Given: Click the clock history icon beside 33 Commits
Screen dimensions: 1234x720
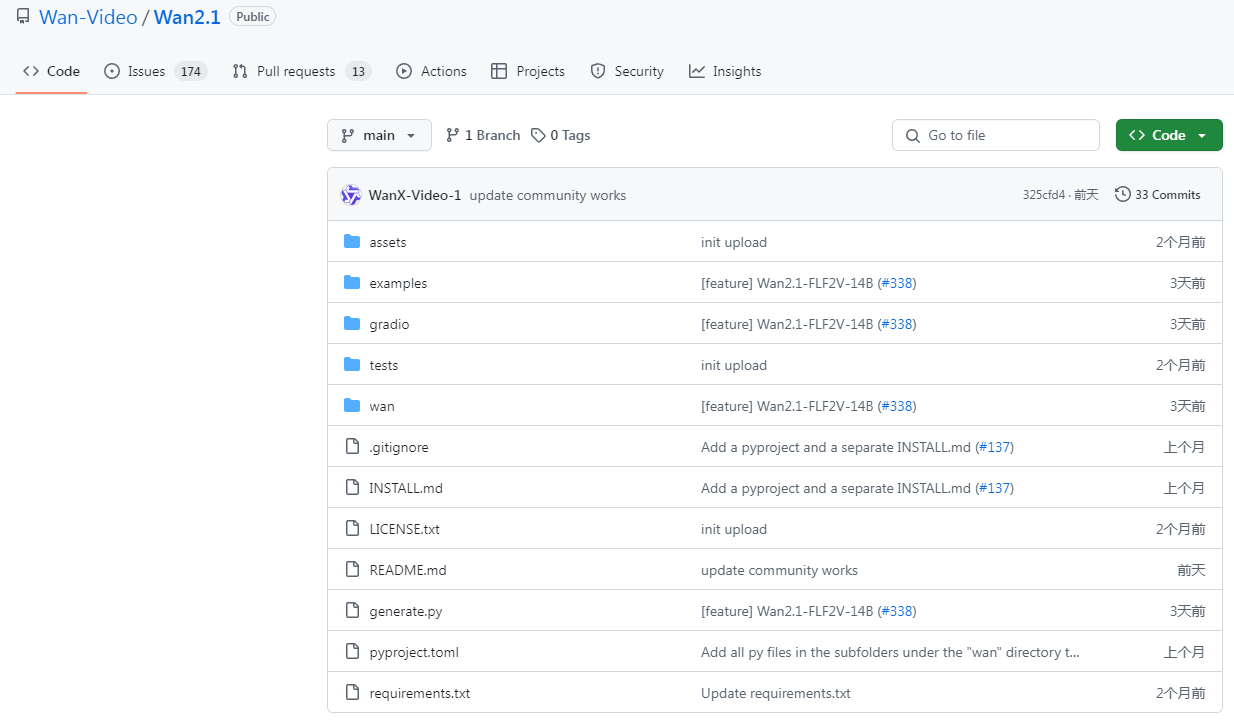Looking at the screenshot, I should coord(1123,195).
